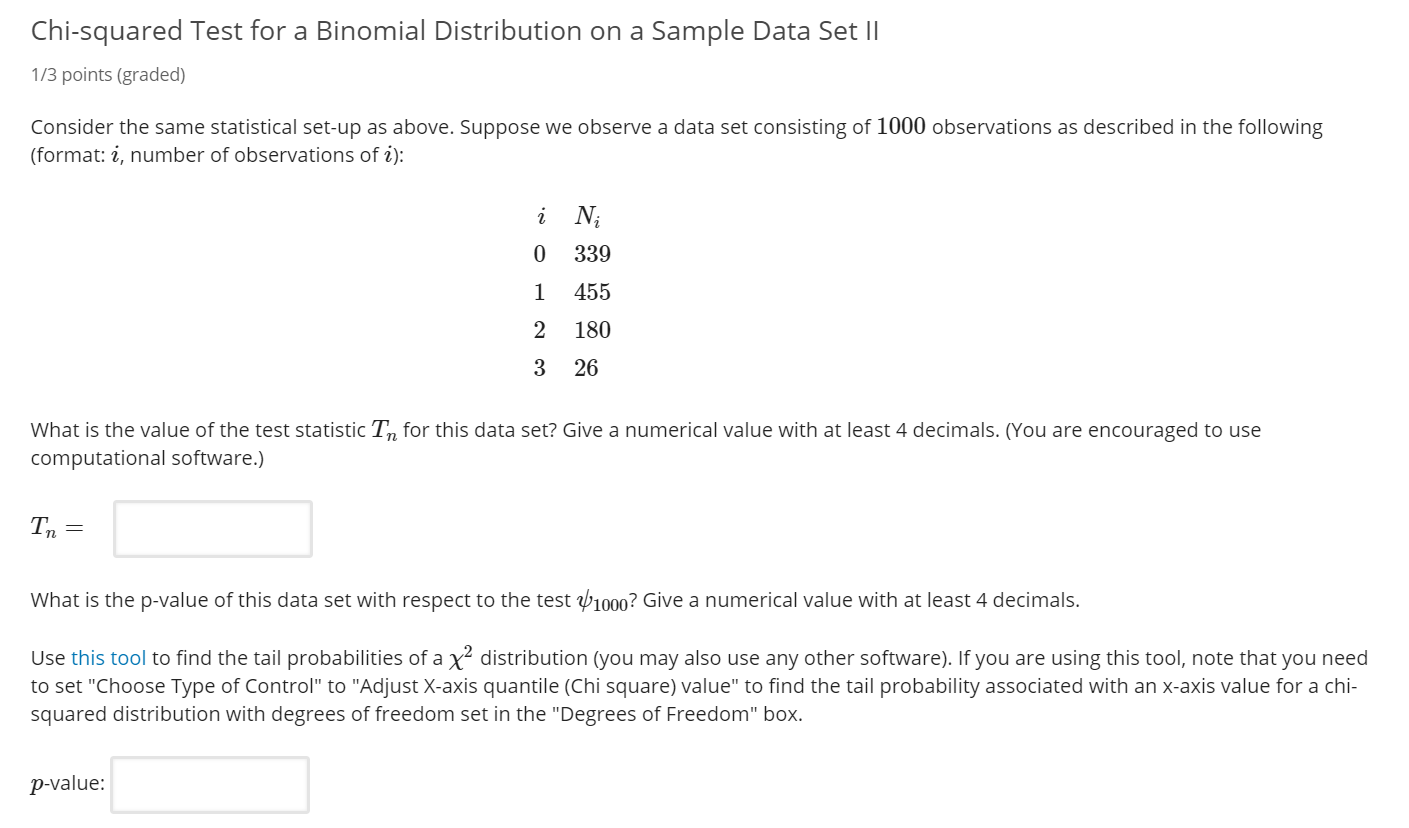
Task: Select the problem title text
Action: (454, 31)
